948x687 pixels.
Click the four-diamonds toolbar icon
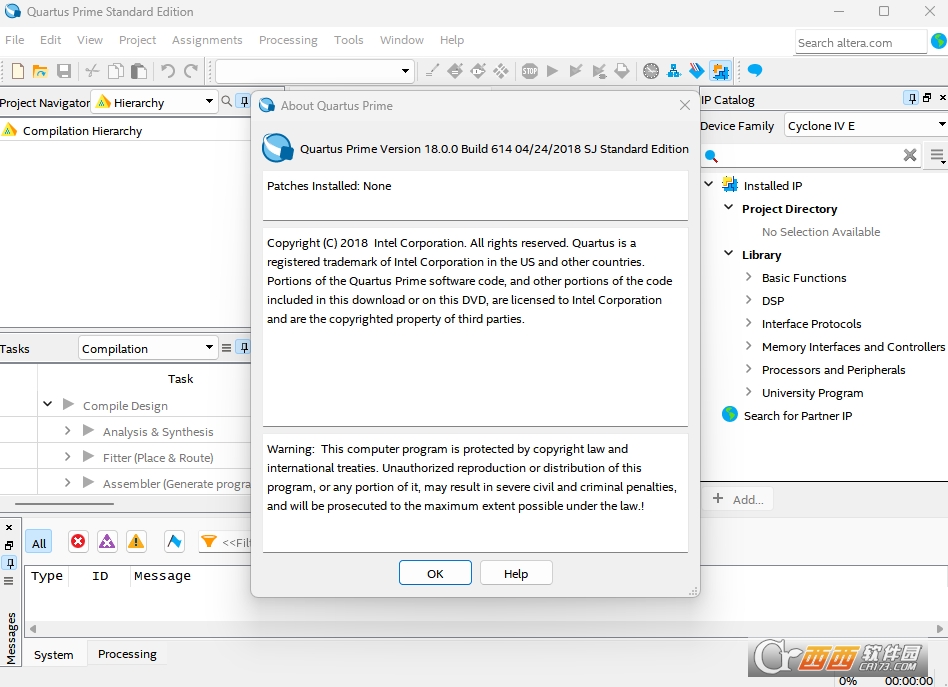tap(501, 71)
